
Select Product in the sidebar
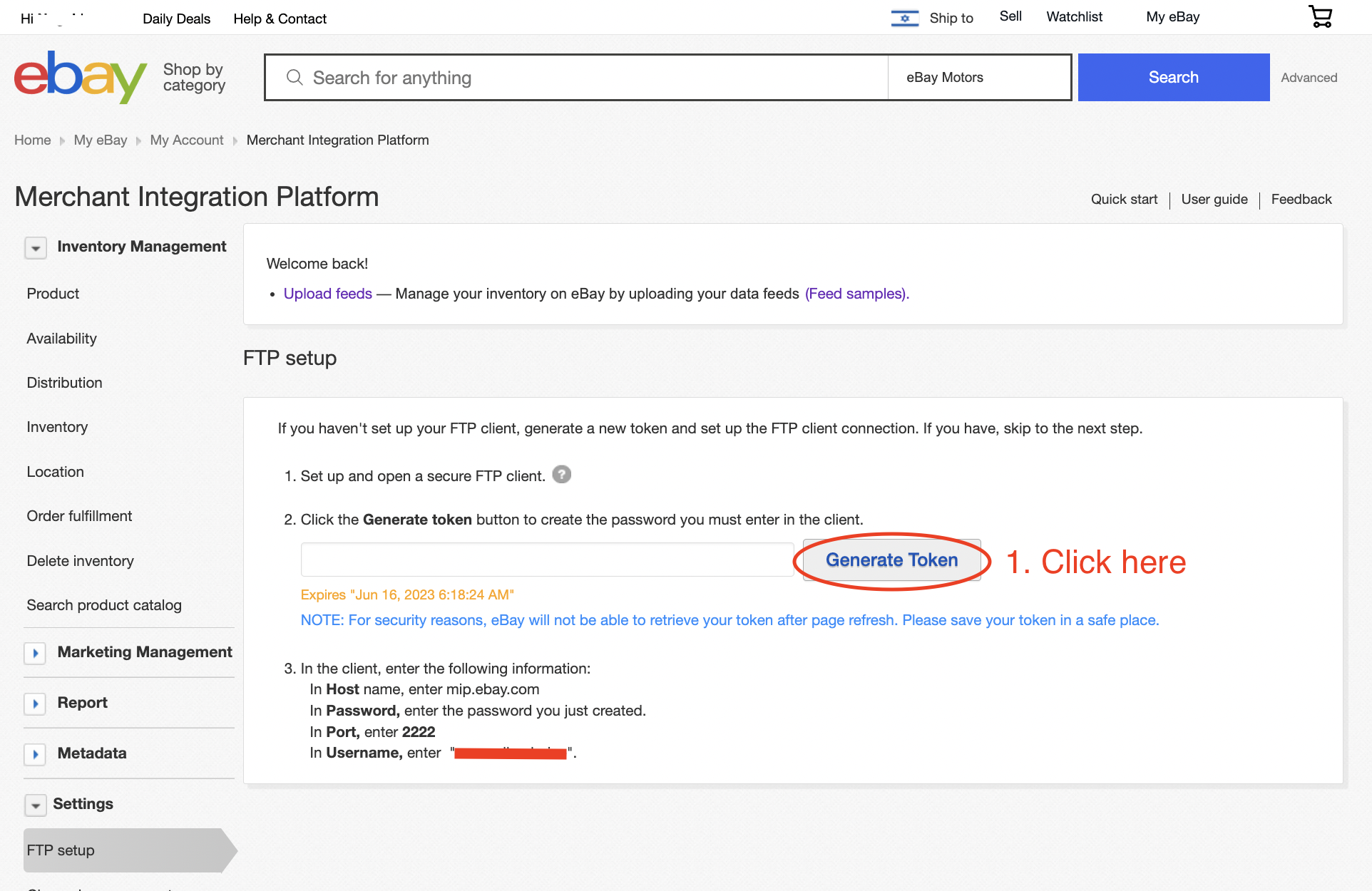tap(53, 294)
